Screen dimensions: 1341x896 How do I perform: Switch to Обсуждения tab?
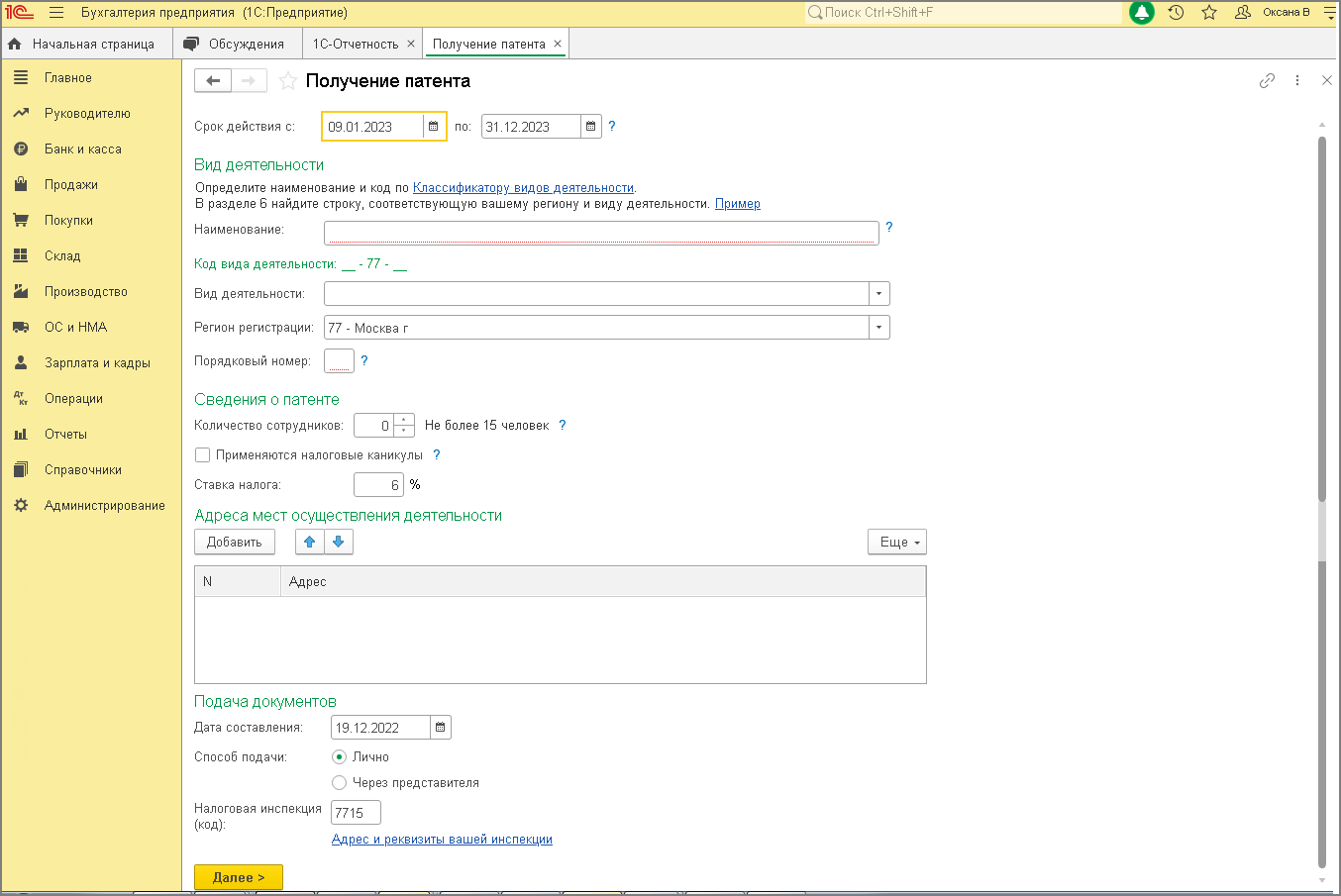pos(238,44)
